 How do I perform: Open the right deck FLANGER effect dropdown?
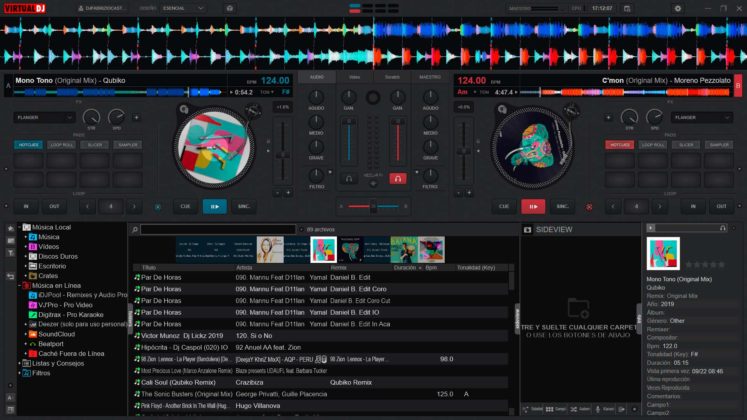701,117
